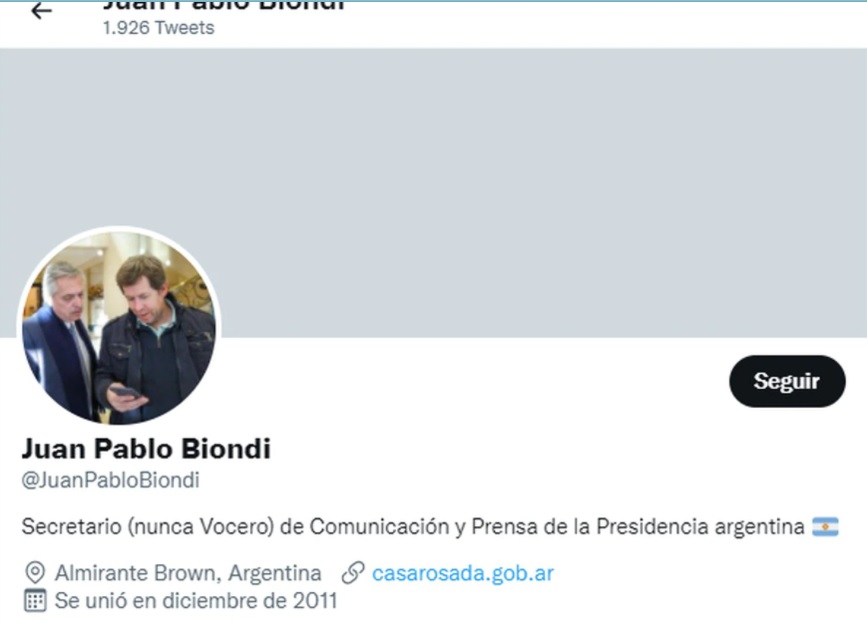Click the Seguir follow button
This screenshot has width=867, height=623.
pos(787,381)
